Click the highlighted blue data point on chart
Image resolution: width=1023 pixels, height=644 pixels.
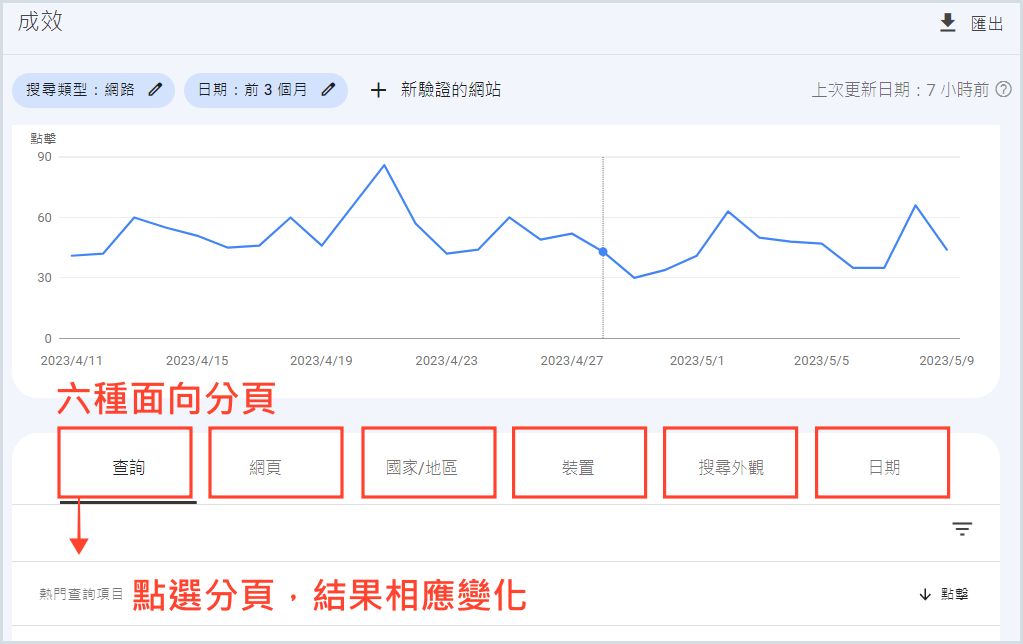(x=603, y=252)
